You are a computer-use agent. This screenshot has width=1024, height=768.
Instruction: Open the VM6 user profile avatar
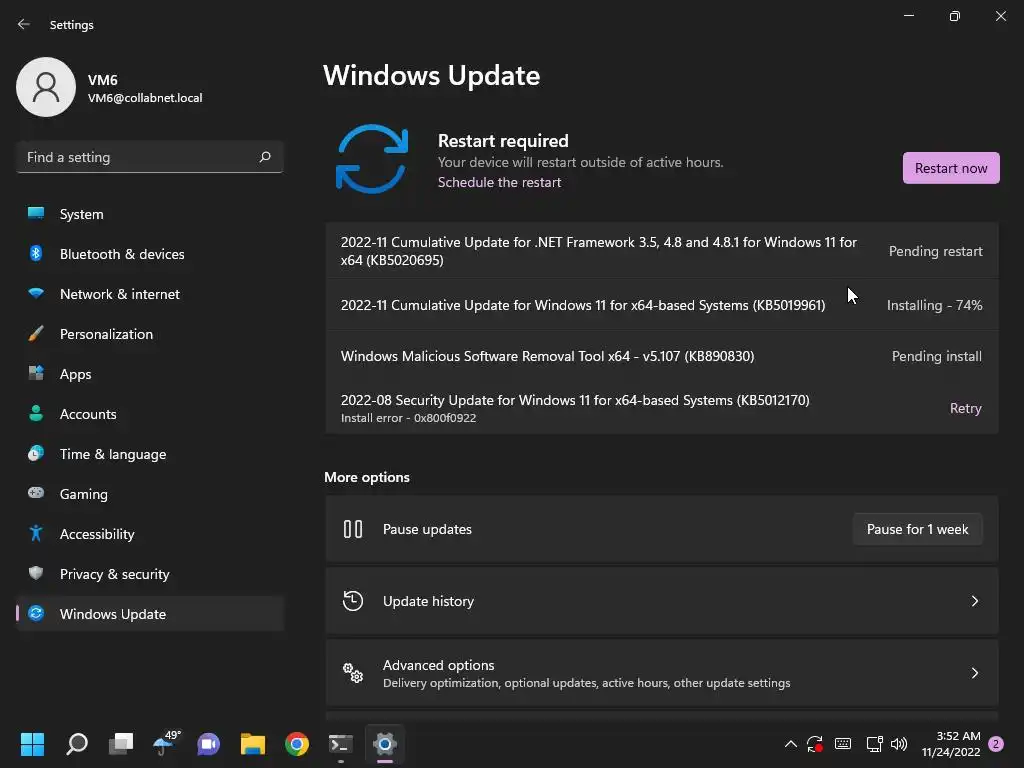click(x=46, y=87)
